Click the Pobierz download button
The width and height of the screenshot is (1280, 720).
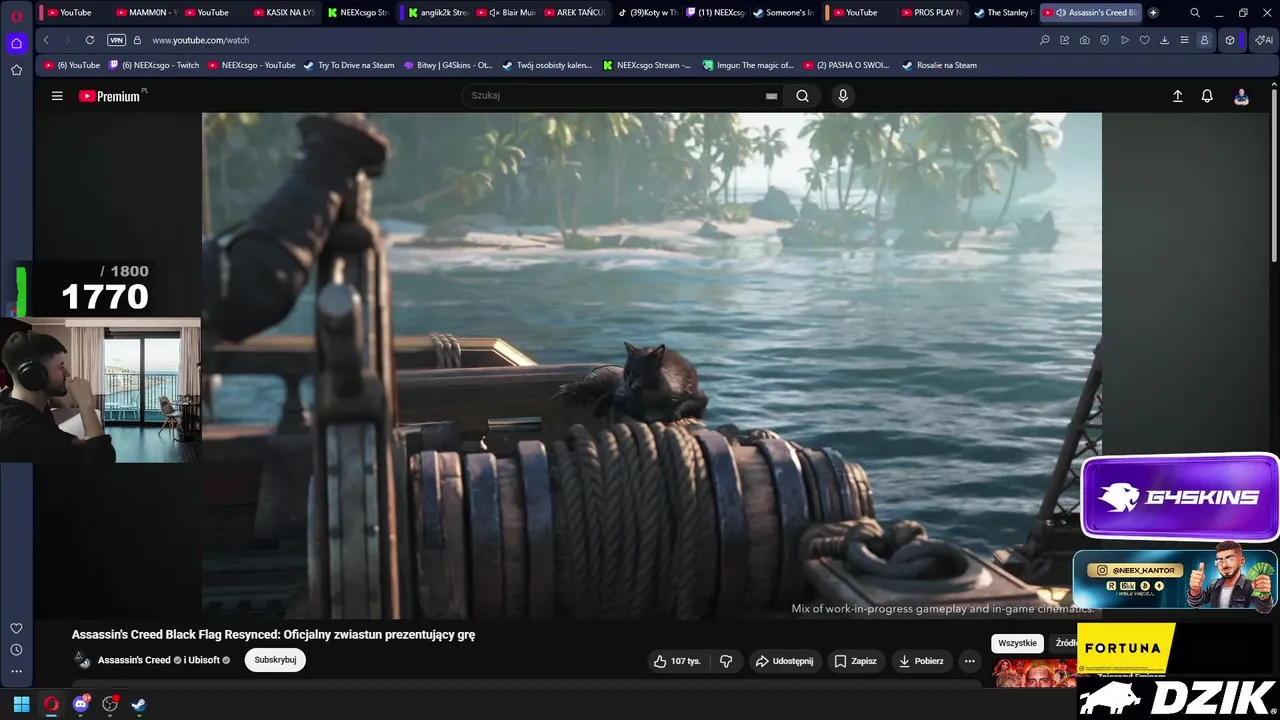(921, 661)
